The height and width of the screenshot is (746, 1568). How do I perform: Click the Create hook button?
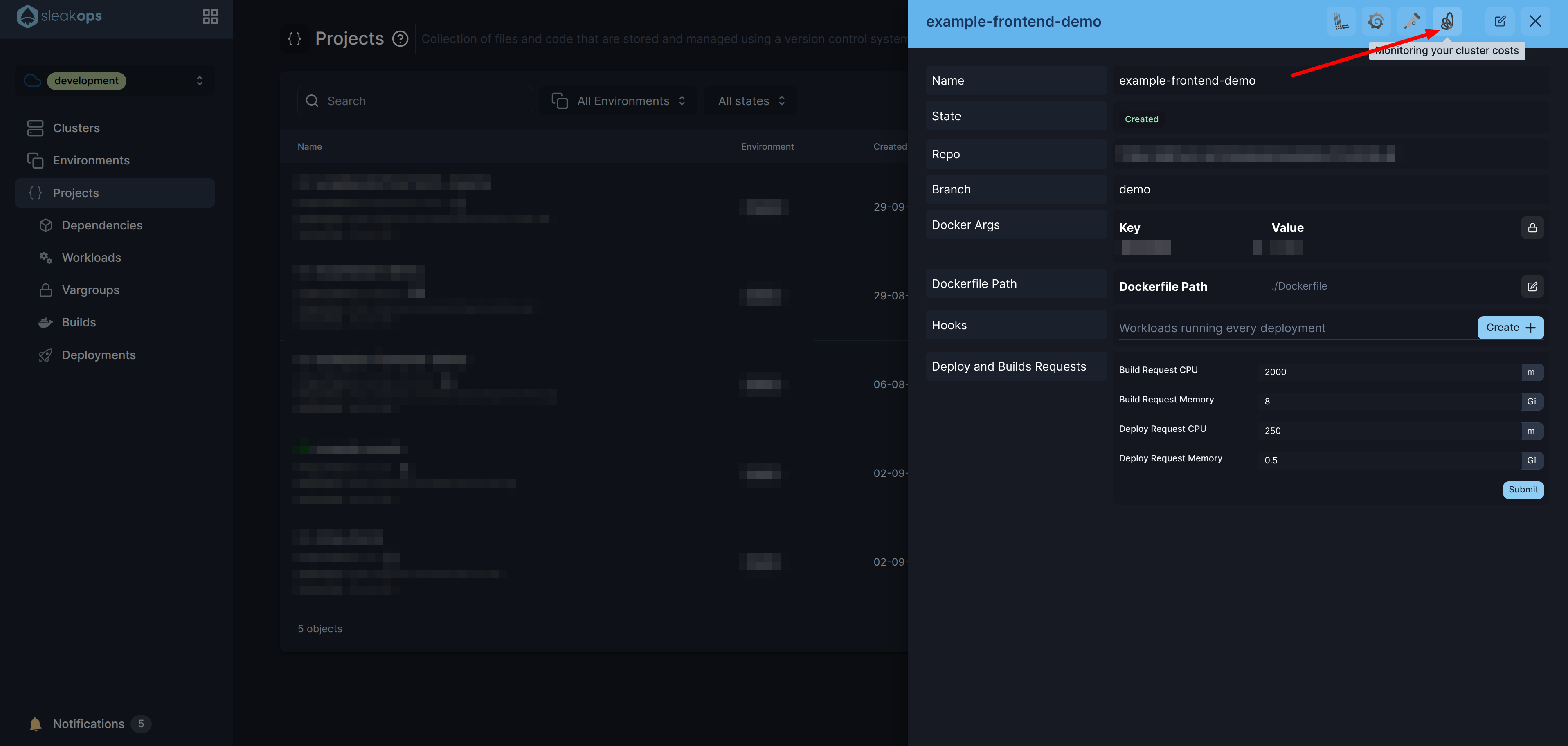[x=1510, y=327]
